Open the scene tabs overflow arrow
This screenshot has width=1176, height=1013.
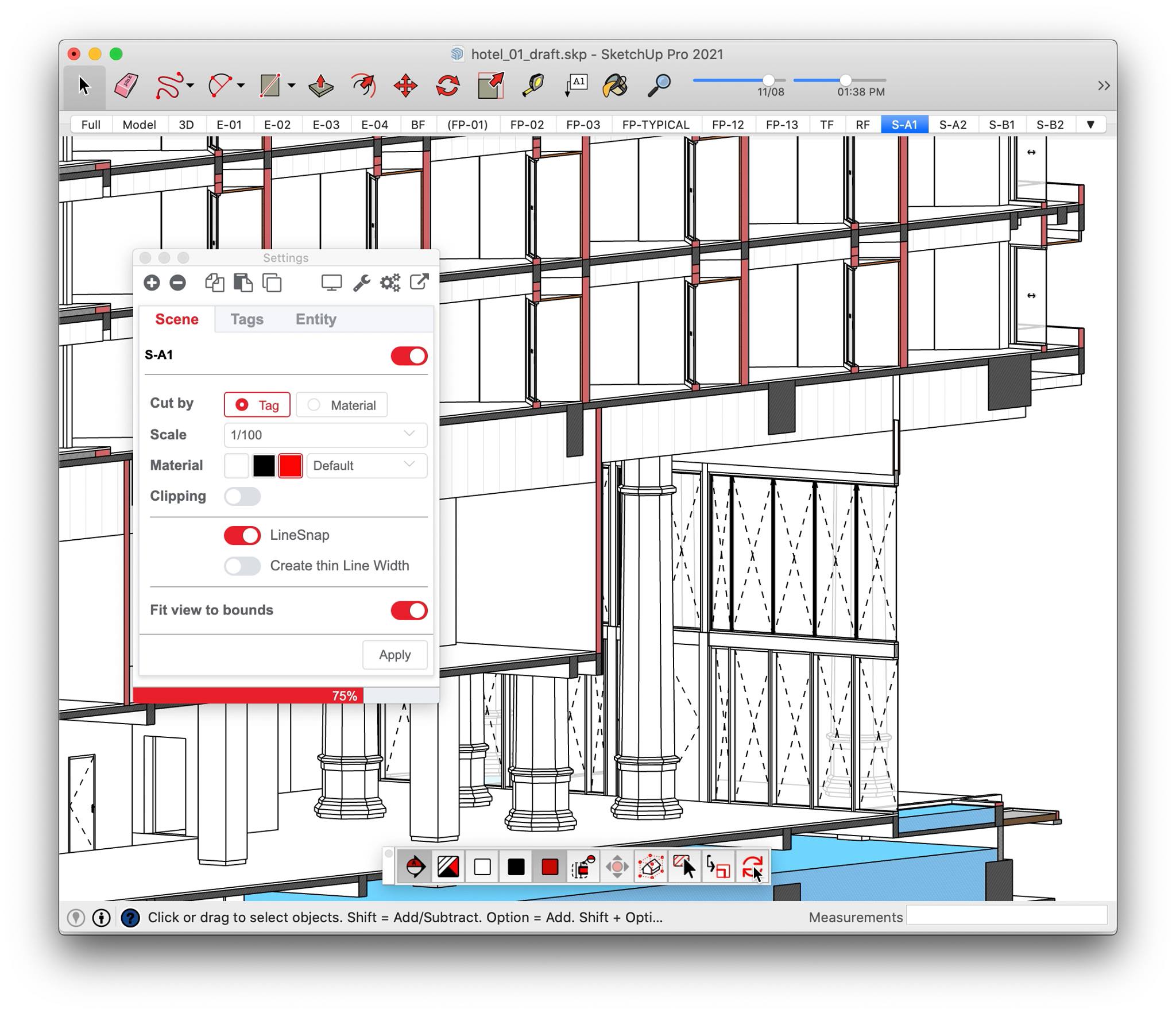(x=1090, y=125)
